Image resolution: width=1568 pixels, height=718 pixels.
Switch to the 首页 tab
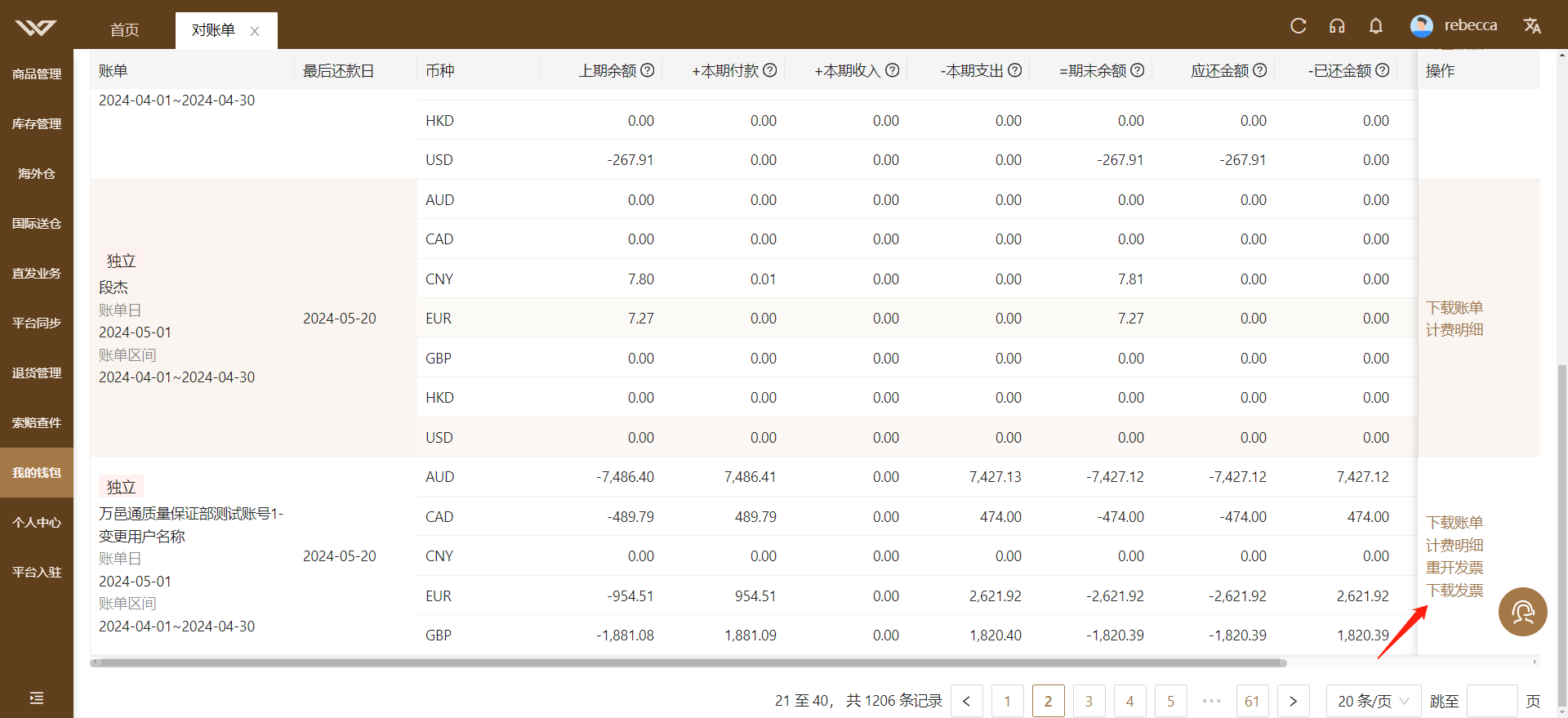125,30
